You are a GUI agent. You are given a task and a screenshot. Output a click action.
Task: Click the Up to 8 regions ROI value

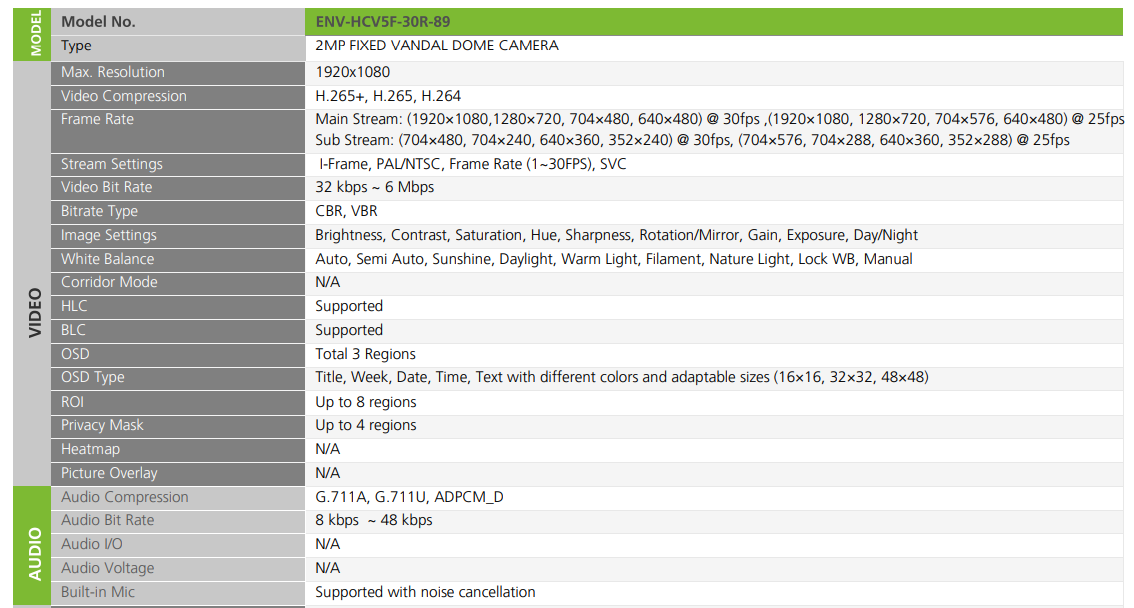tap(365, 402)
